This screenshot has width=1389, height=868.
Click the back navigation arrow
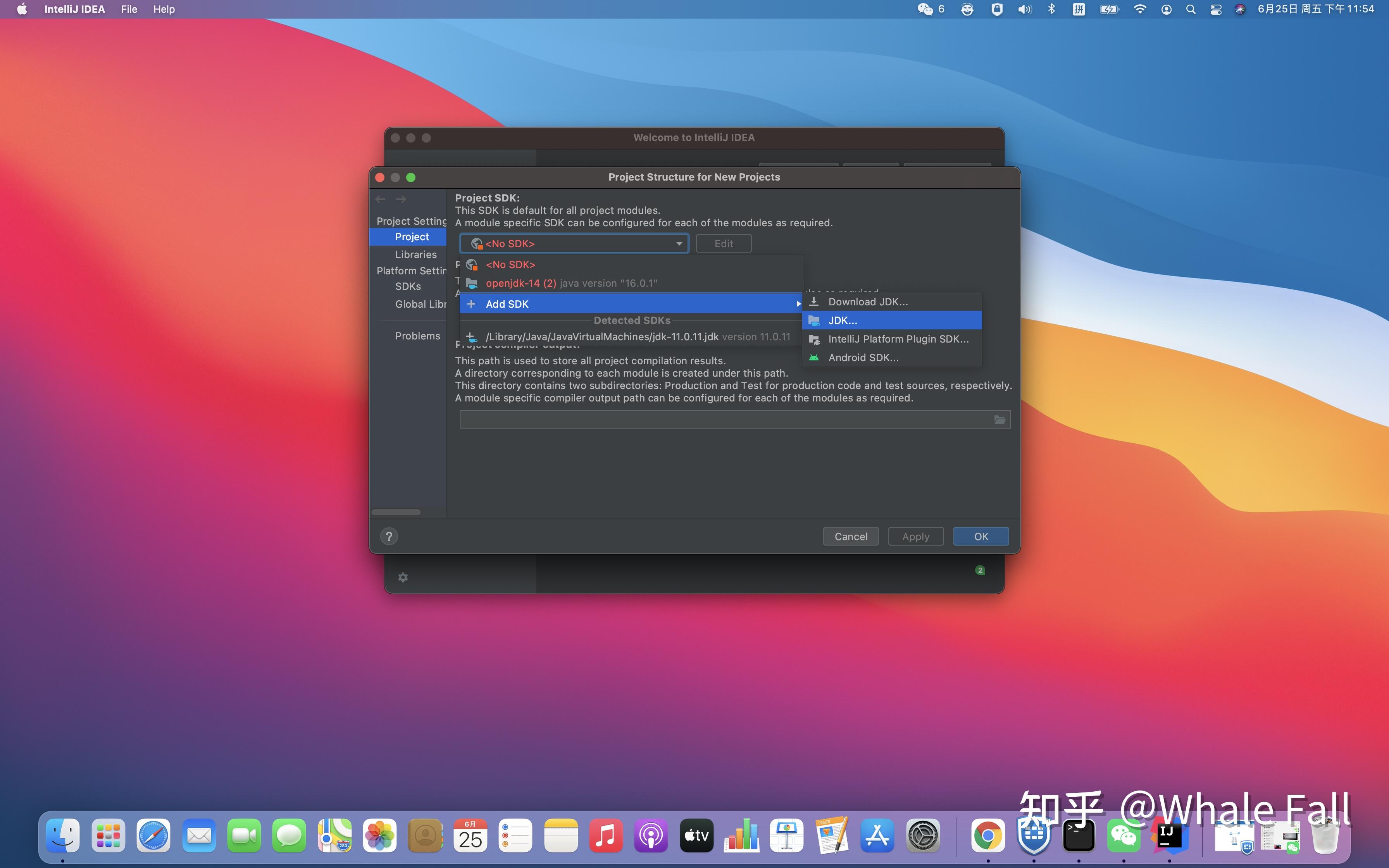click(x=380, y=199)
